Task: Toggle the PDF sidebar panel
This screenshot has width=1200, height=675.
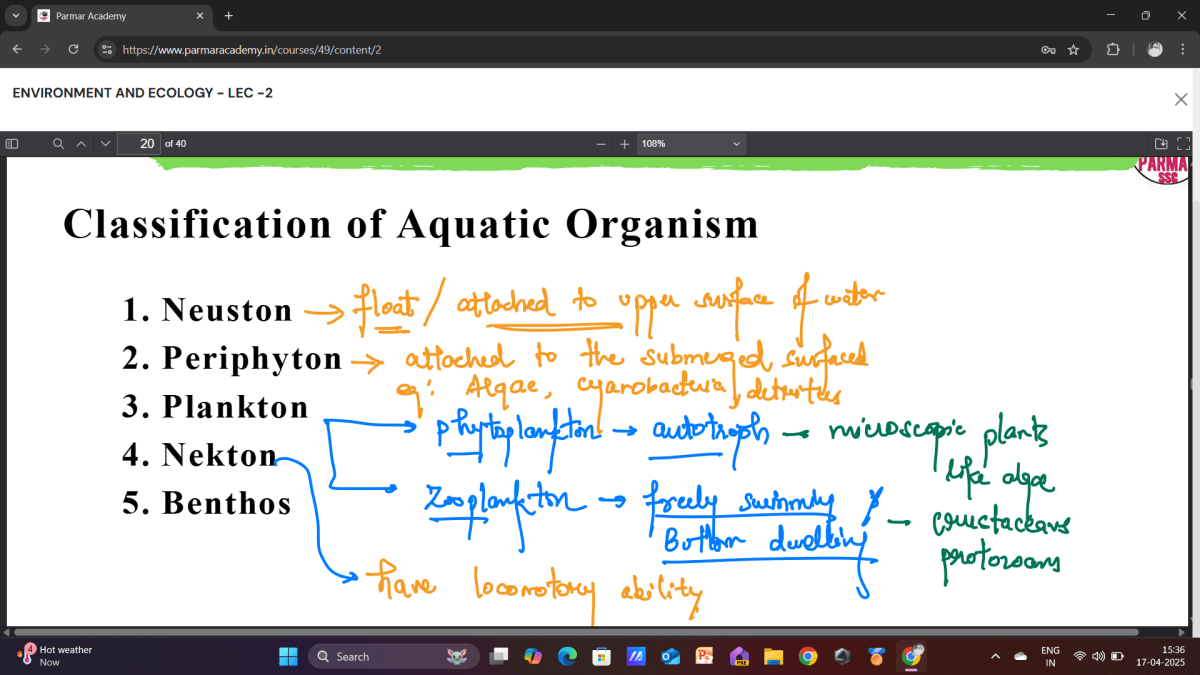Action: tap(12, 144)
